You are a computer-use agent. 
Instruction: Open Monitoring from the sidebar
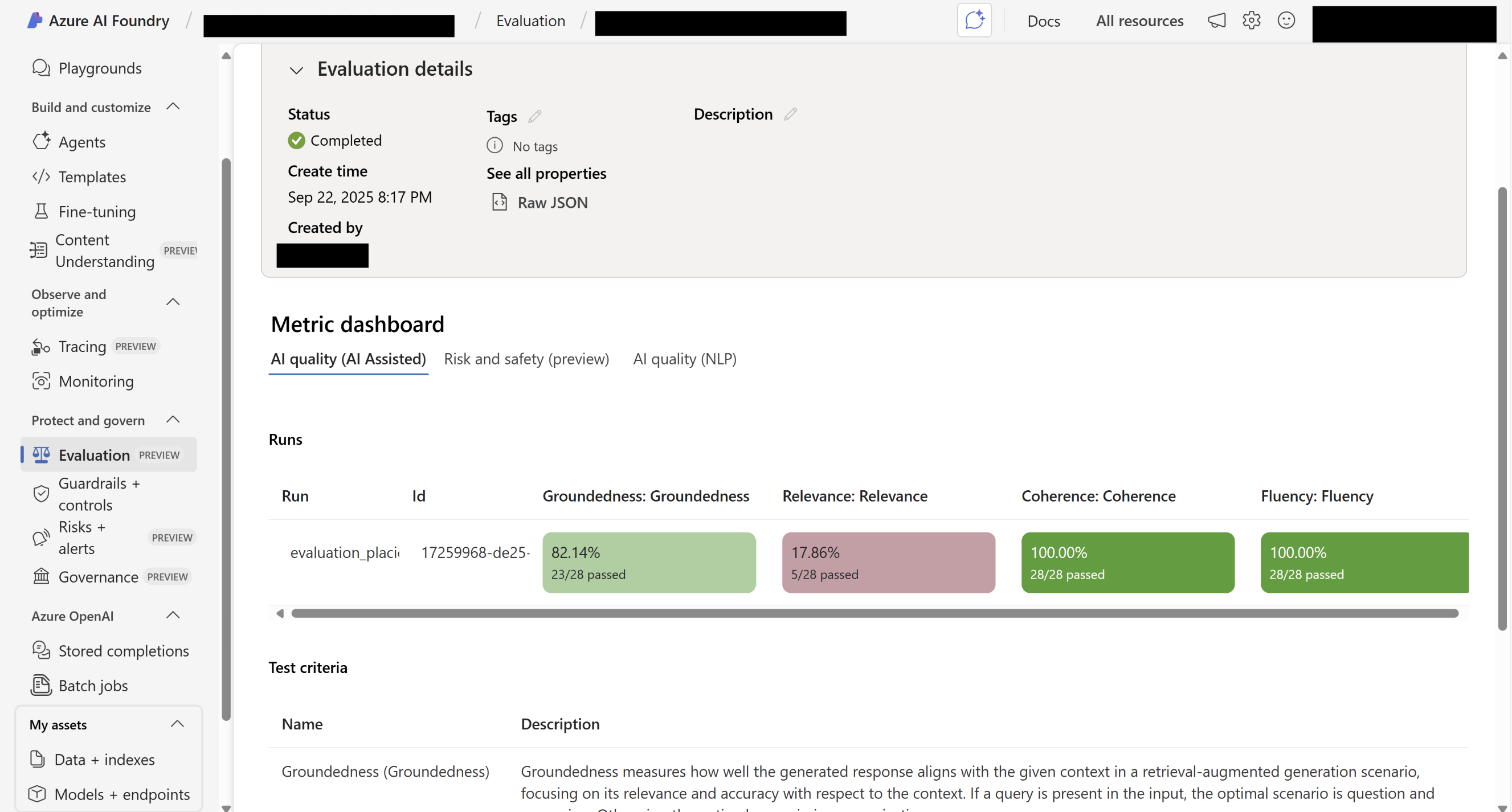[96, 382]
